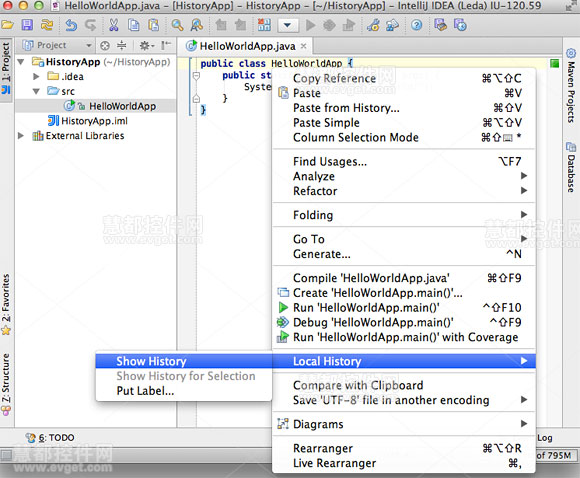Viewport: 580px width, 478px height.
Task: Click the Redo arrow icon
Action: coord(90,25)
